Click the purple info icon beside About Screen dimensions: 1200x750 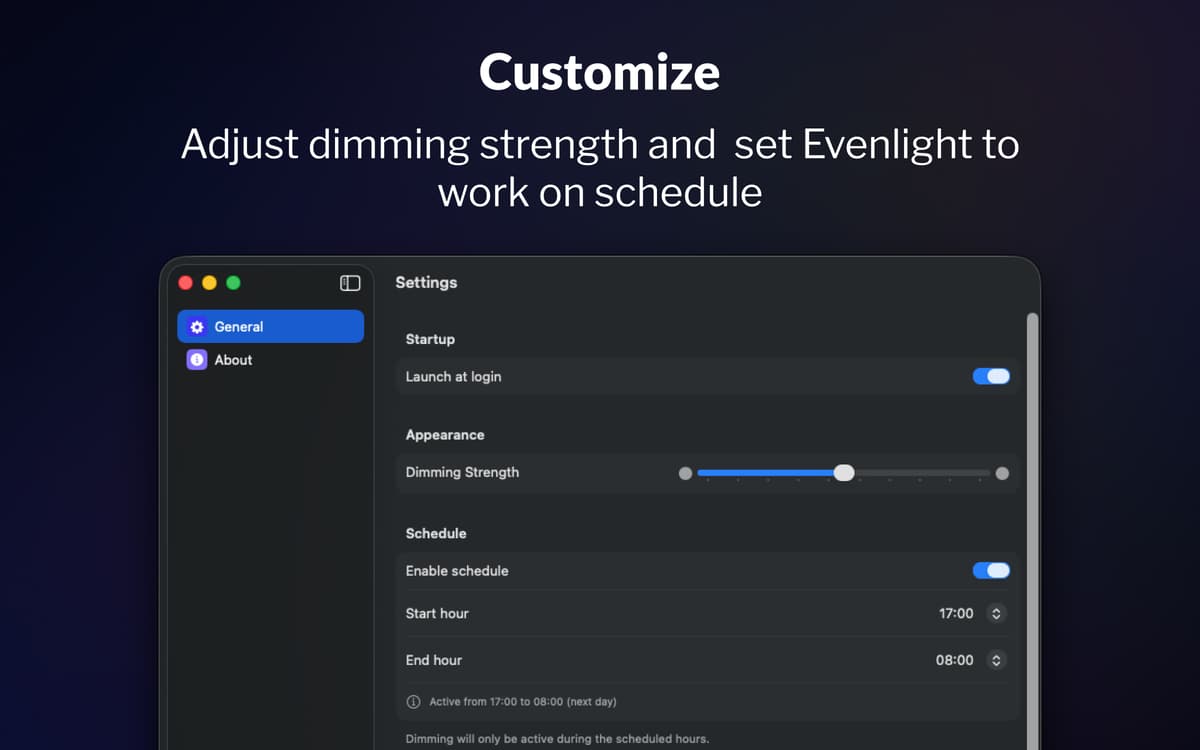(x=197, y=360)
